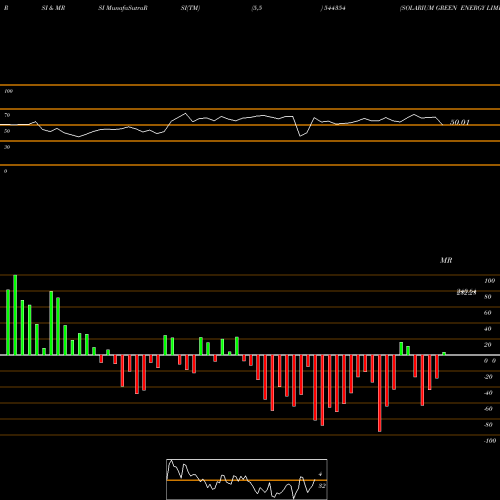Click the 'SI & MR' header text
500x500 pixels.
pyautogui.click(x=53, y=8)
